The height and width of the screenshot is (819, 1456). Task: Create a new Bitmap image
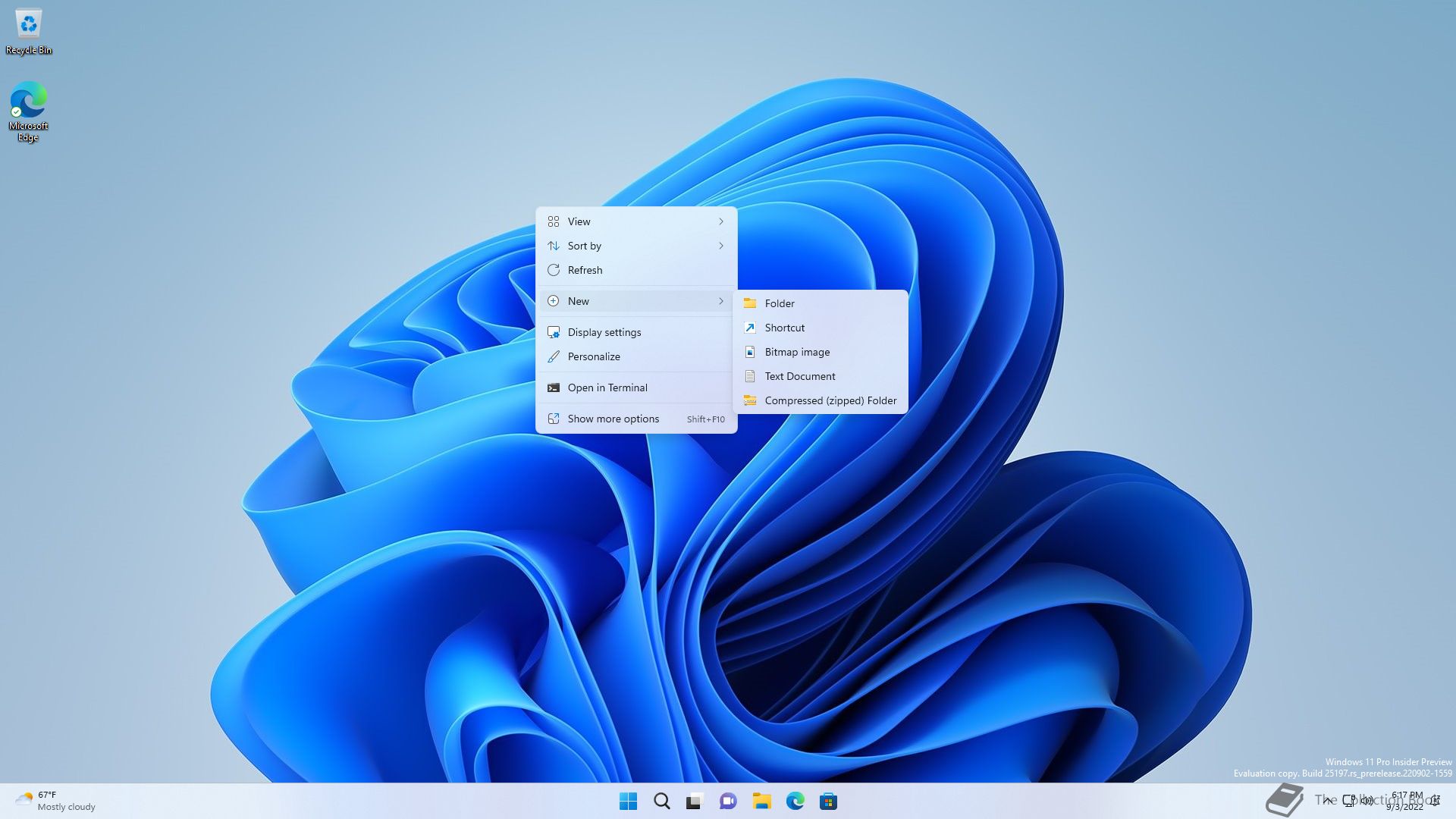coord(821,352)
